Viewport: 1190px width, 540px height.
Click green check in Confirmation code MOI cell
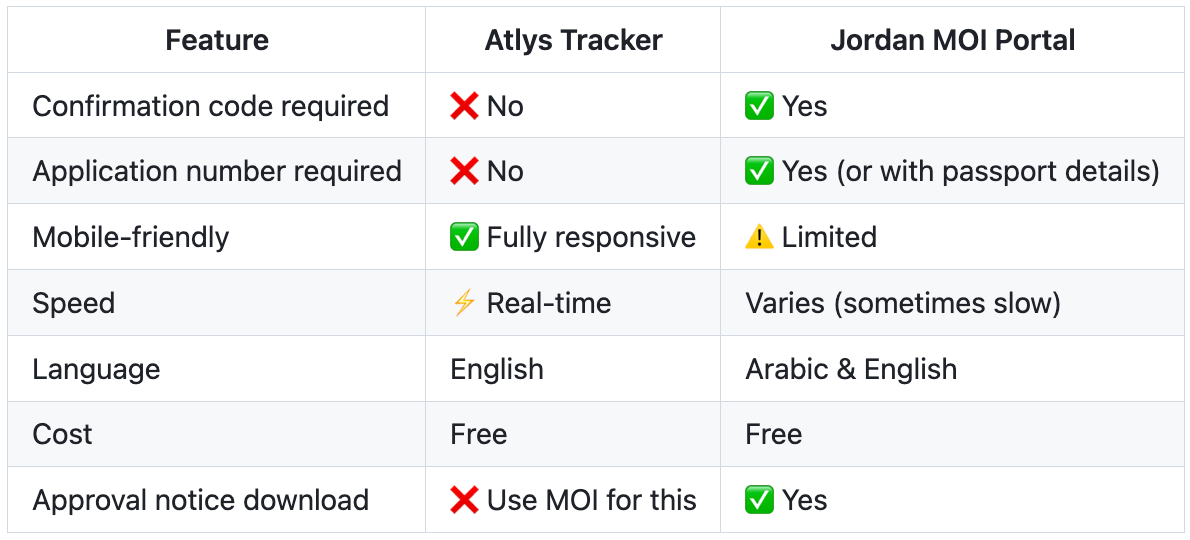[x=759, y=106]
